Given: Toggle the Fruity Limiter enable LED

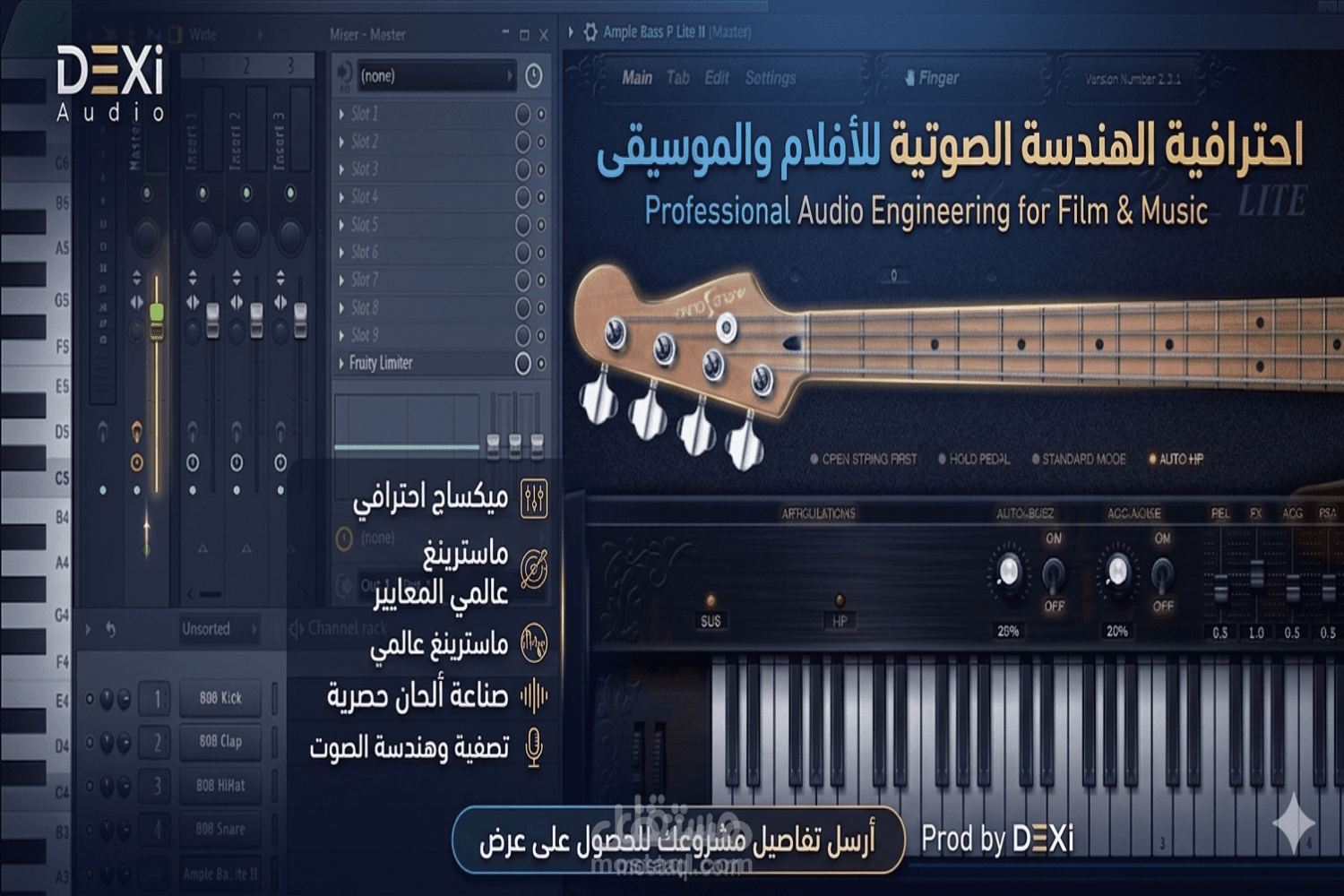Looking at the screenshot, I should point(541,363).
